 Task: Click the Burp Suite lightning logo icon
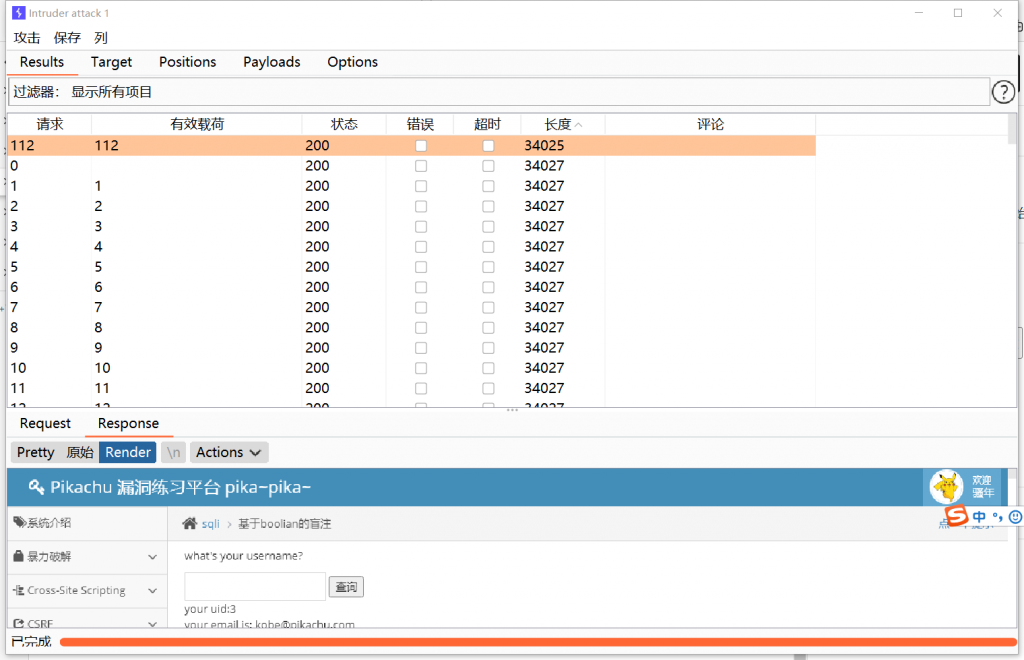18,13
